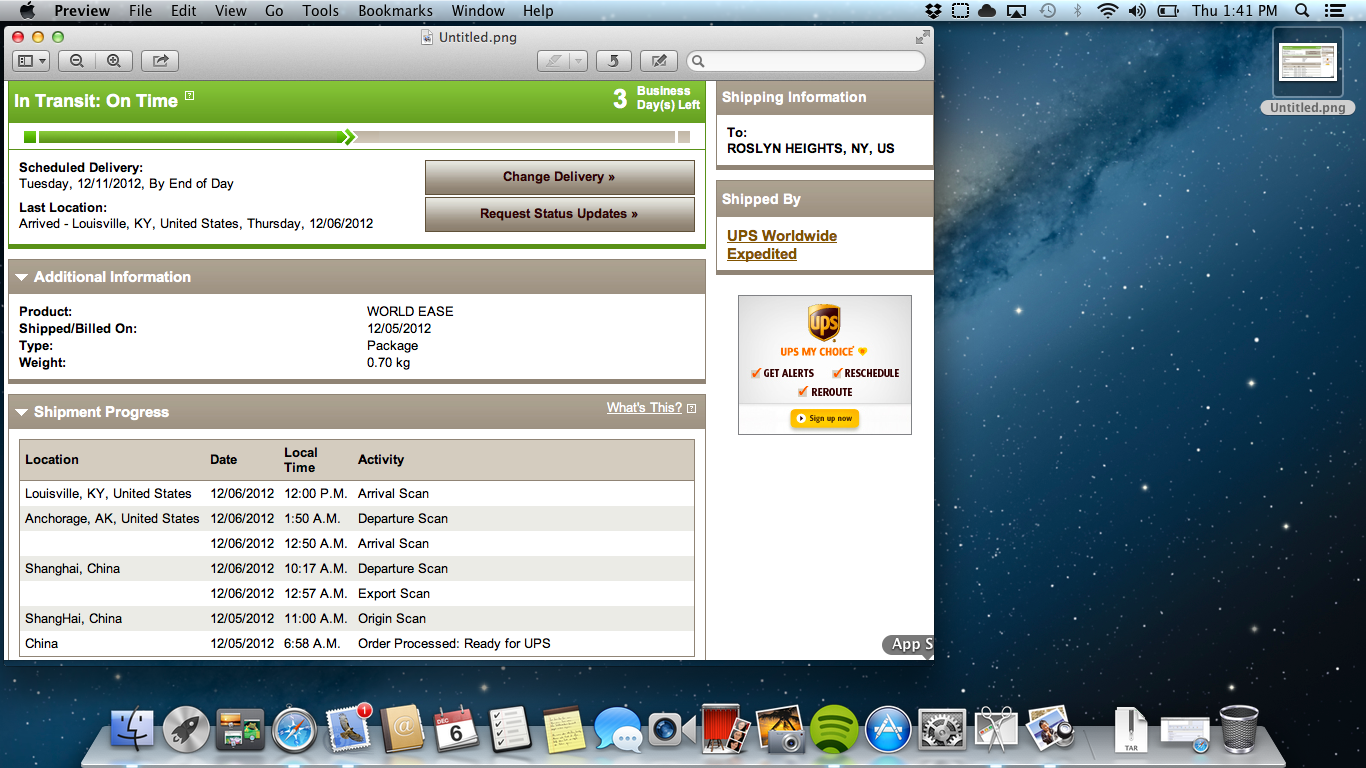The height and width of the screenshot is (768, 1366).
Task: Click the green shipment progress bar
Action: [190, 137]
